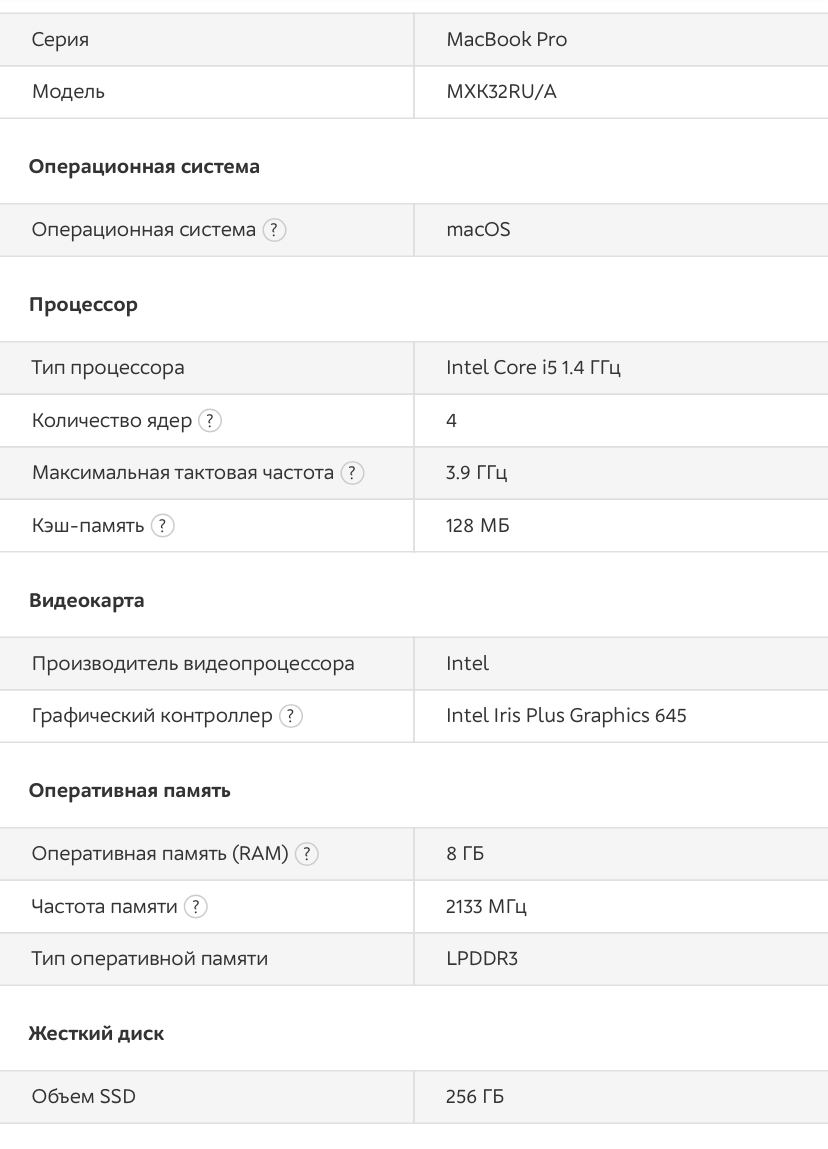
Task: Click the Объем SSD row label
Action: 84,1097
